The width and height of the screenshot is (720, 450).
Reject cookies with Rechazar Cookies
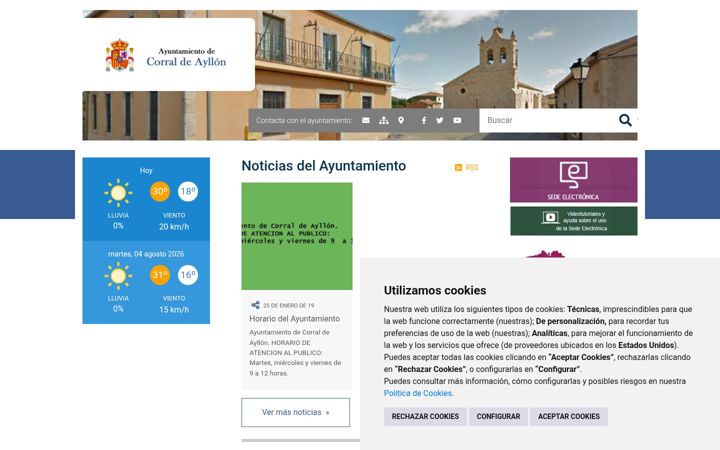[425, 416]
